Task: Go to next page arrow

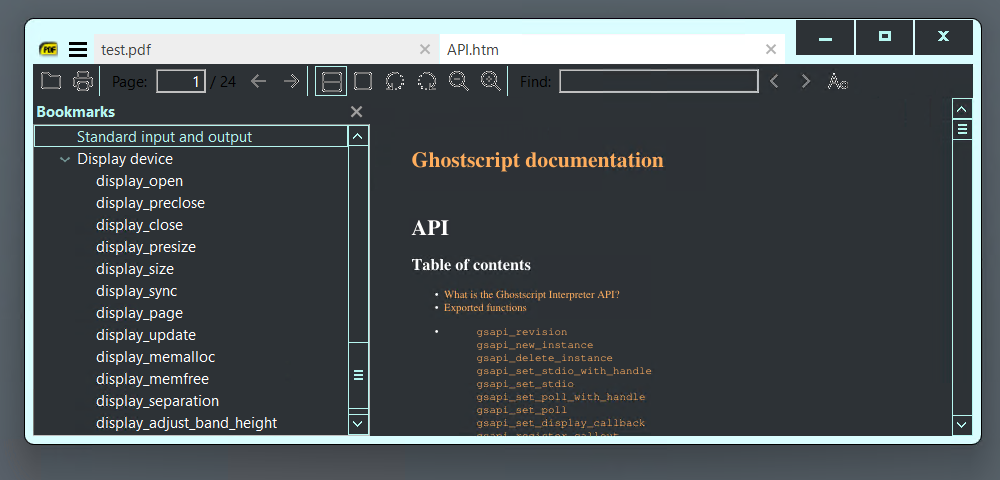Action: coord(291,81)
